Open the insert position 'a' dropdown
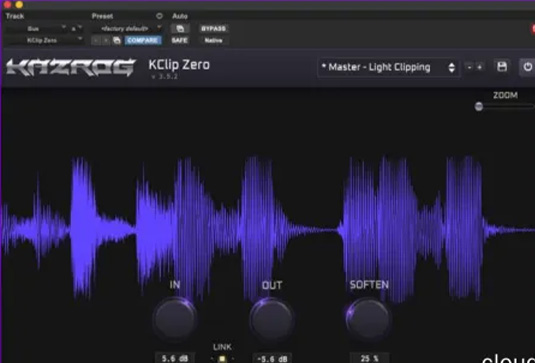The image size is (535, 363). point(76,29)
